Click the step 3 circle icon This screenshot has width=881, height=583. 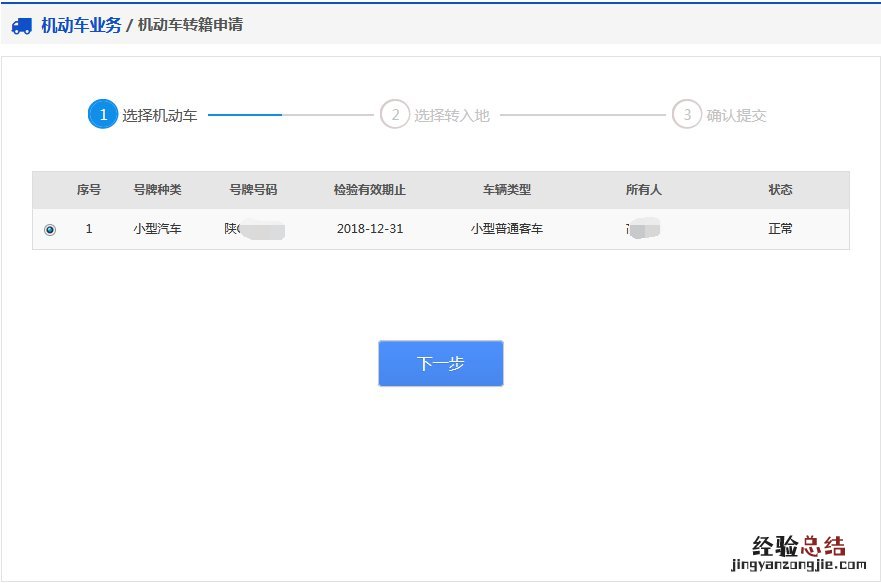(x=687, y=115)
